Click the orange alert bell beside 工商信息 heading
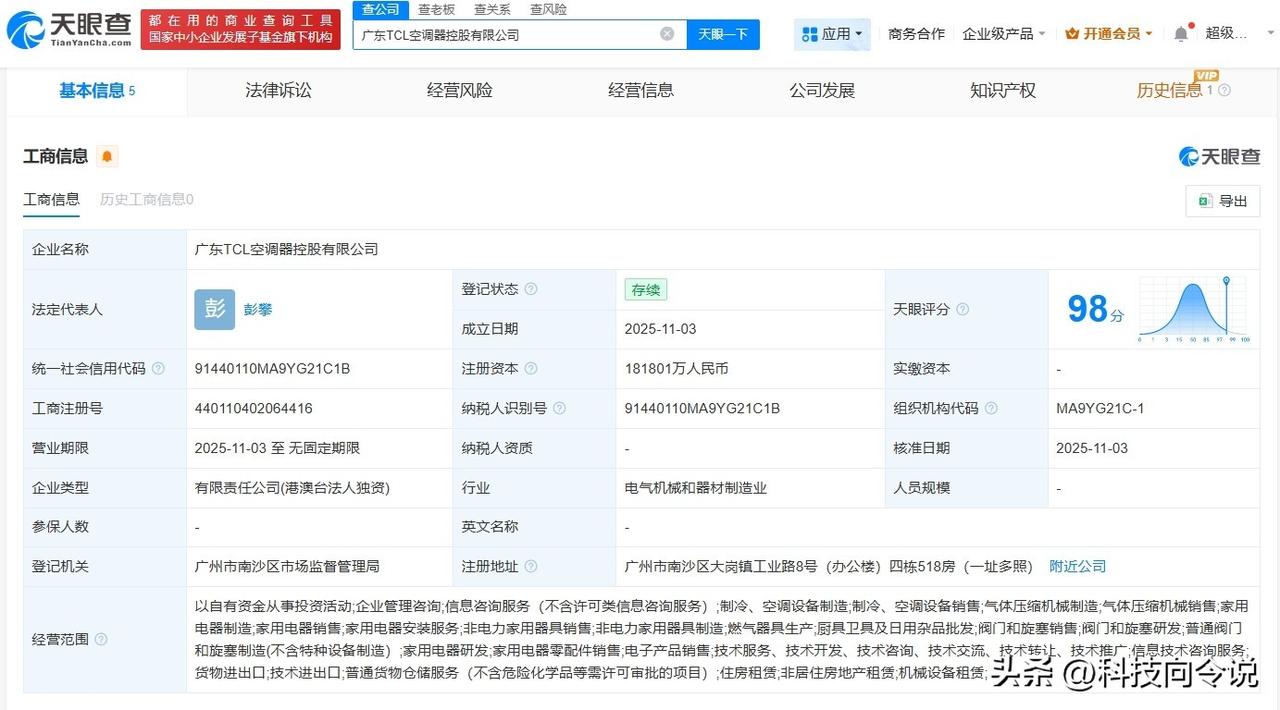This screenshot has height=710, width=1280. (107, 156)
